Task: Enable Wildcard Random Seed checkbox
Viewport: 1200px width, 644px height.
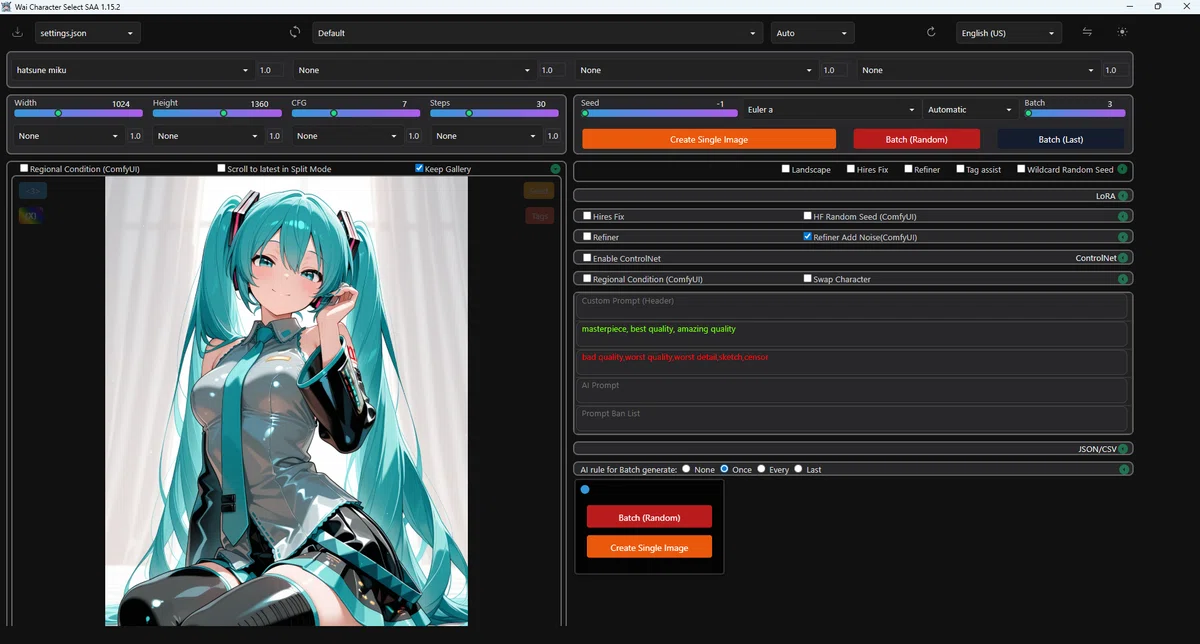Action: click(x=1021, y=169)
